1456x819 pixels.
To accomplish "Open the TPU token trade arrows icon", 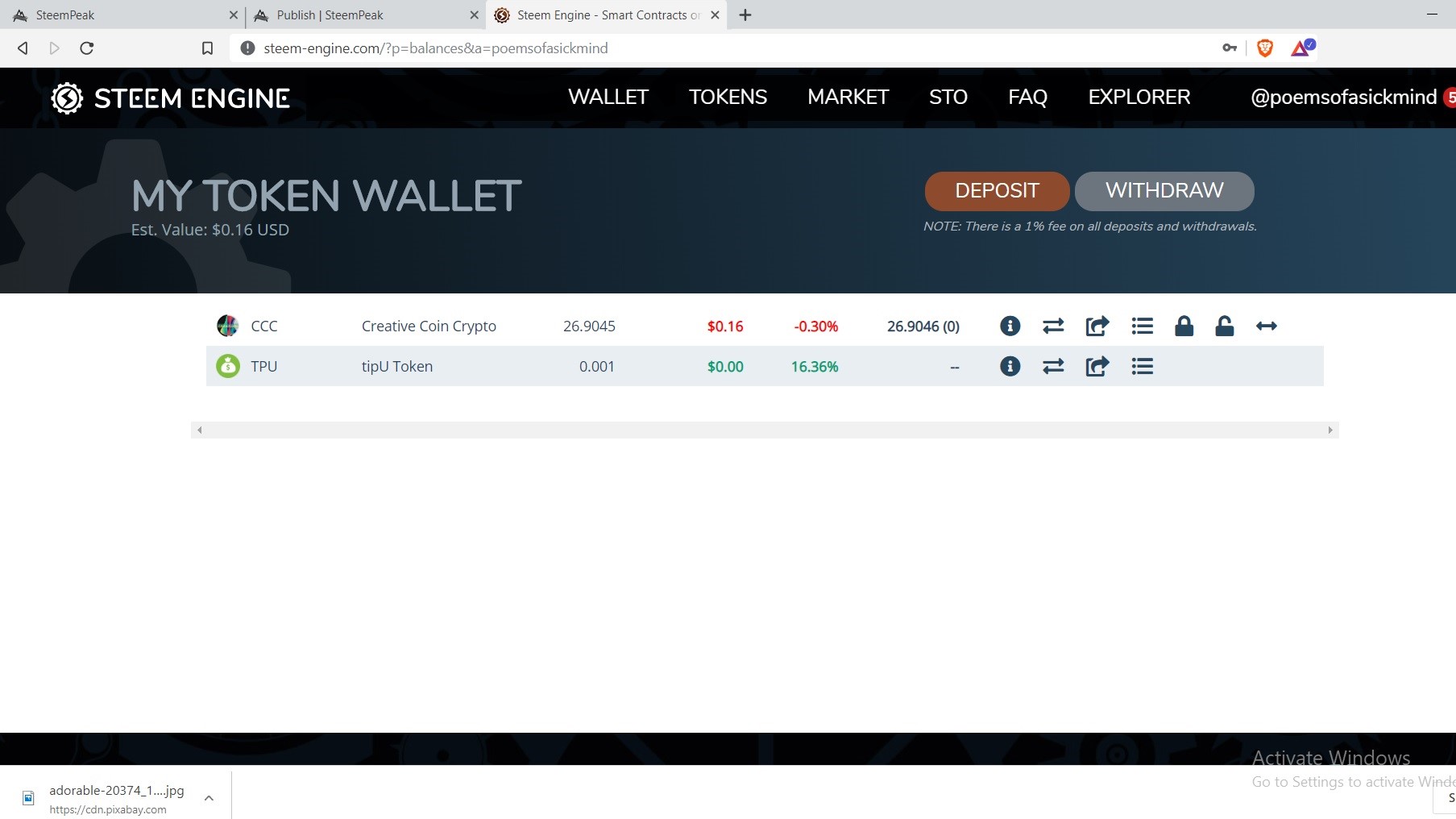I will pyautogui.click(x=1053, y=366).
